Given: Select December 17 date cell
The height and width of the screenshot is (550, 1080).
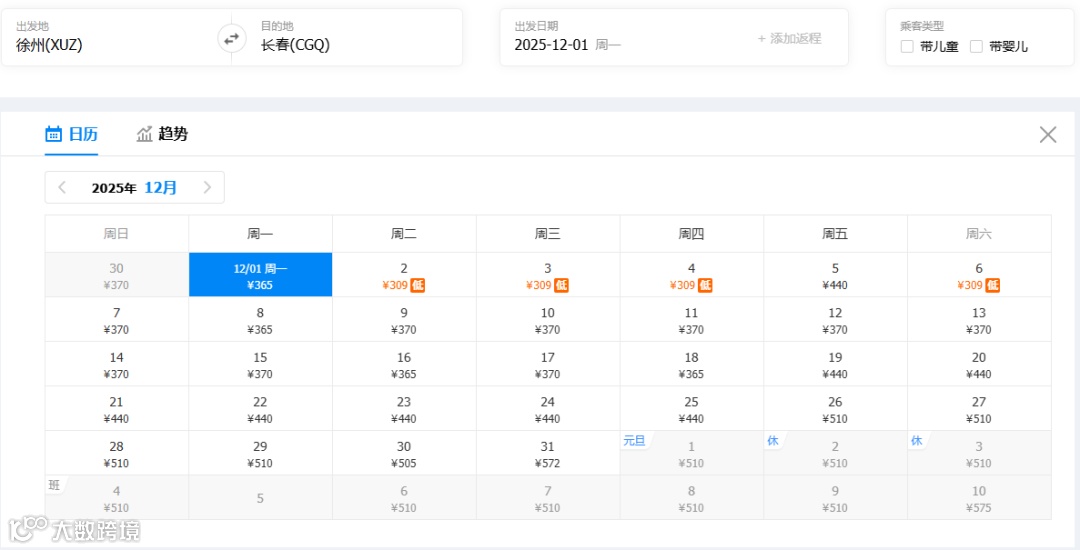Looking at the screenshot, I should point(548,364).
